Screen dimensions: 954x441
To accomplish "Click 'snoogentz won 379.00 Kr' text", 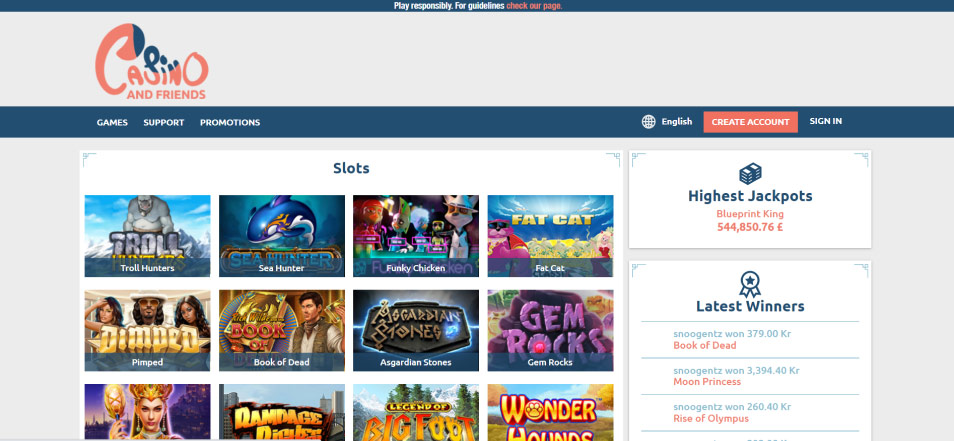I will coord(732,334).
